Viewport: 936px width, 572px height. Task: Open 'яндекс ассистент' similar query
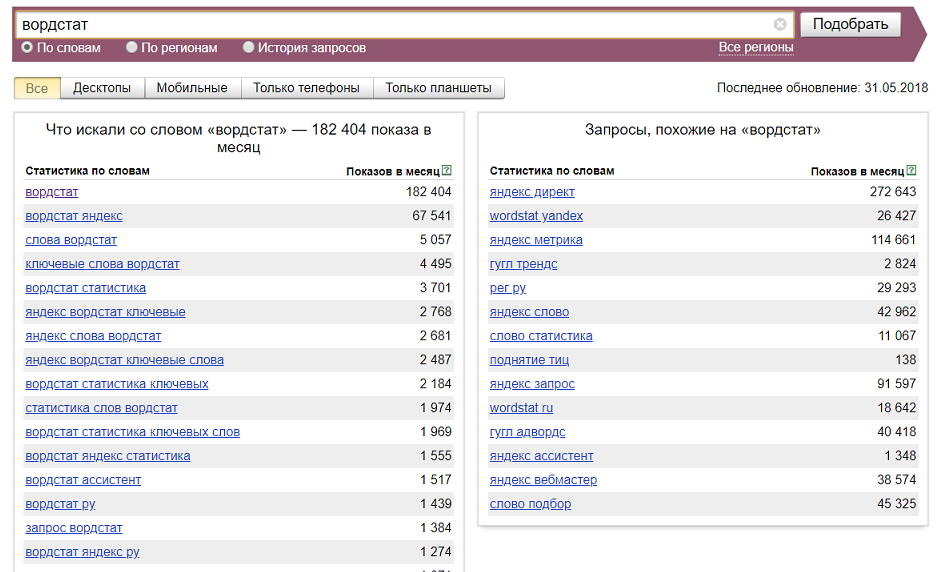click(x=541, y=456)
